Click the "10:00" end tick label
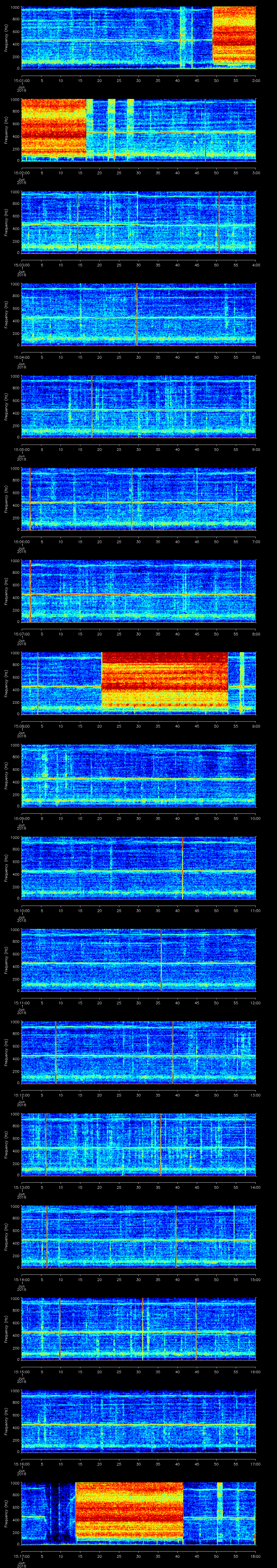277x1568 pixels. [x=255, y=819]
